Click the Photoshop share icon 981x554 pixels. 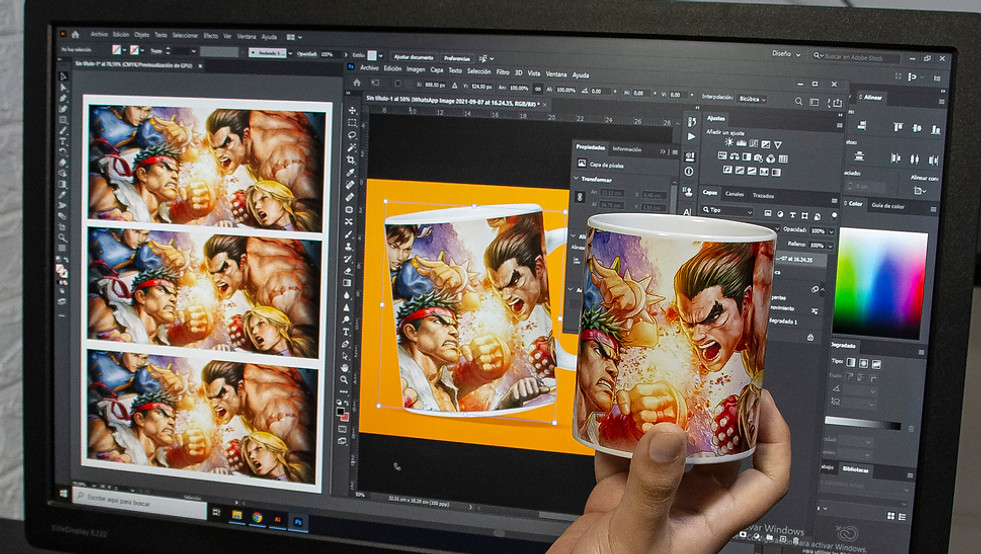(x=837, y=103)
